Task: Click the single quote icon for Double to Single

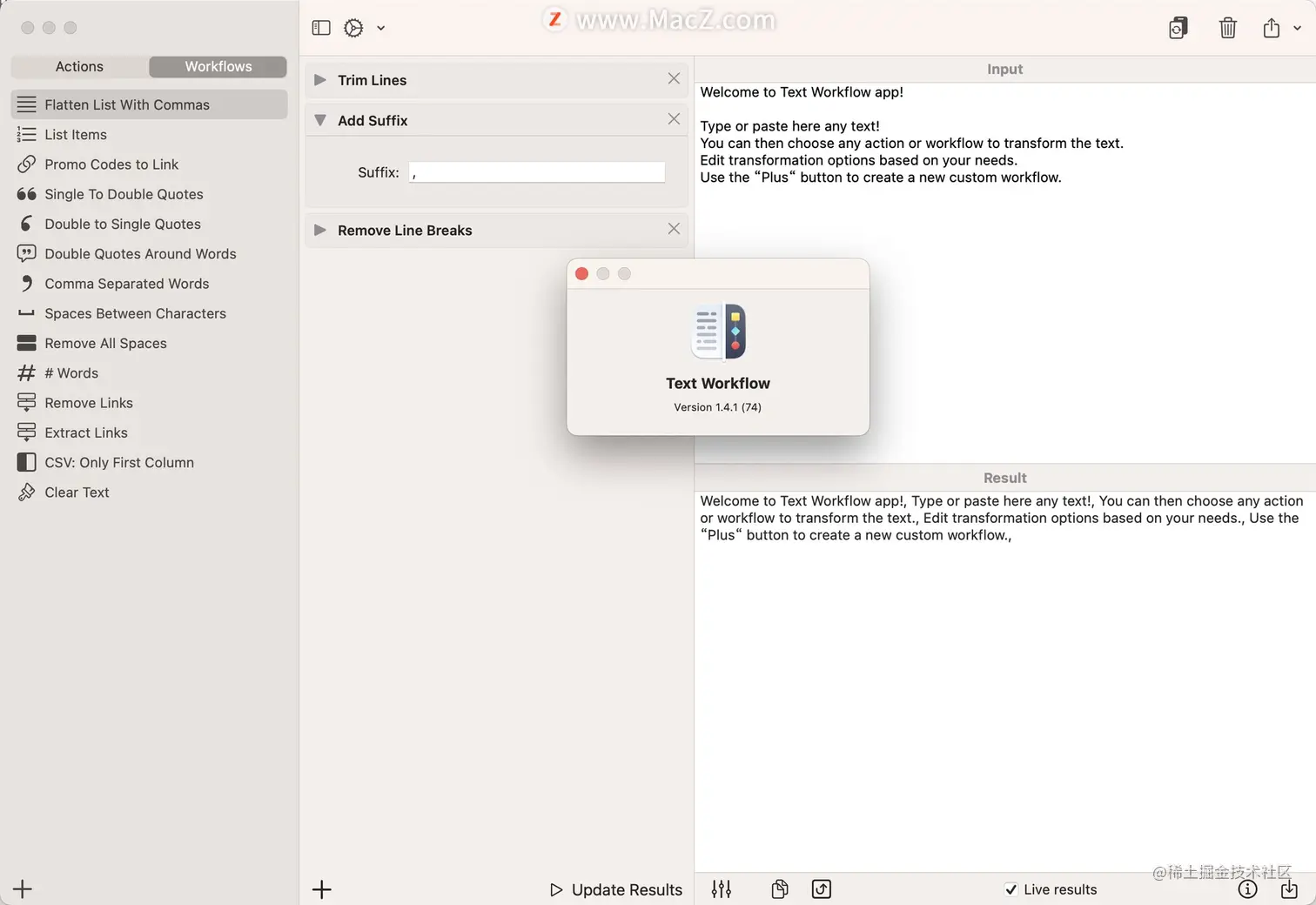Action: point(27,225)
